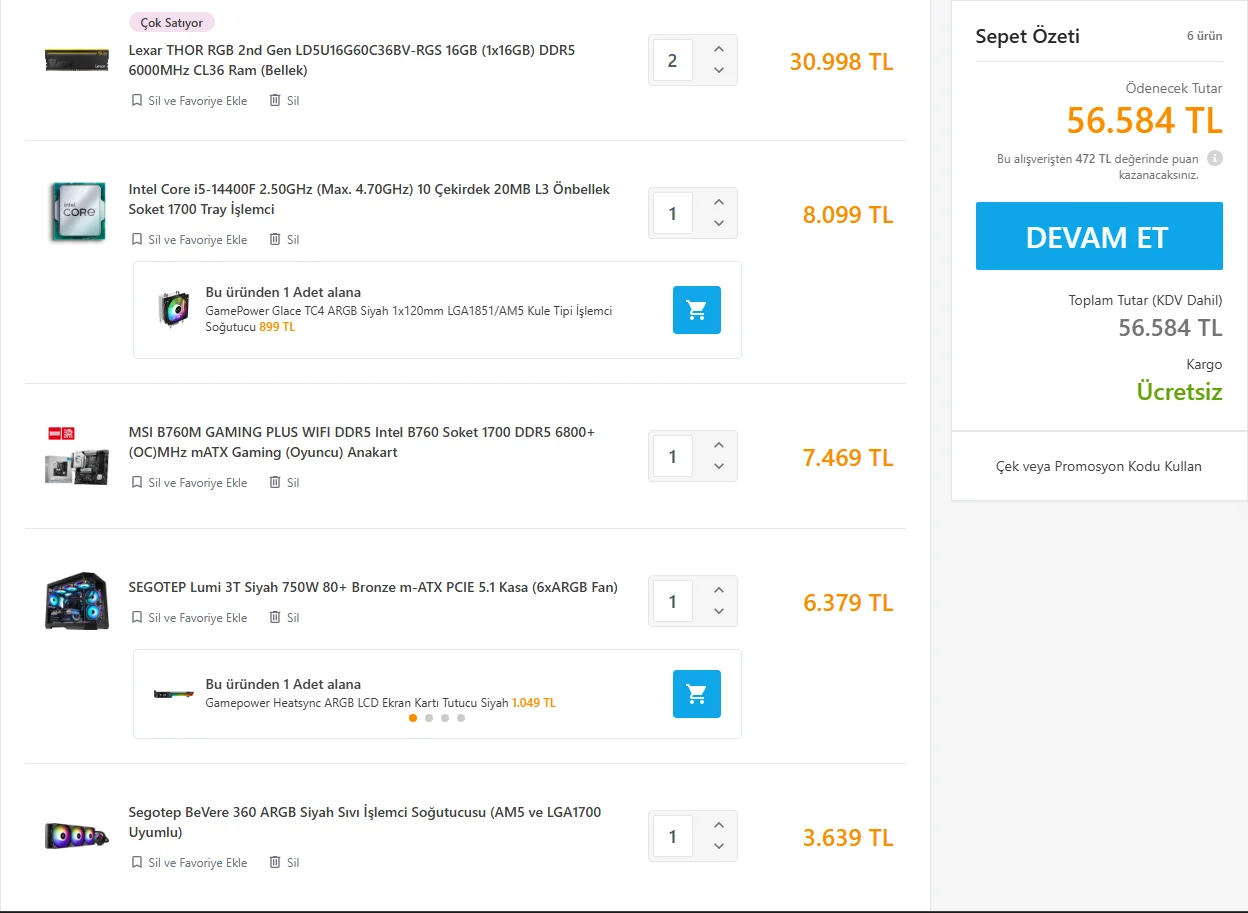Click quantity field of Lexar THOR RAM
Viewport: 1248px width, 913px height.
point(673,60)
